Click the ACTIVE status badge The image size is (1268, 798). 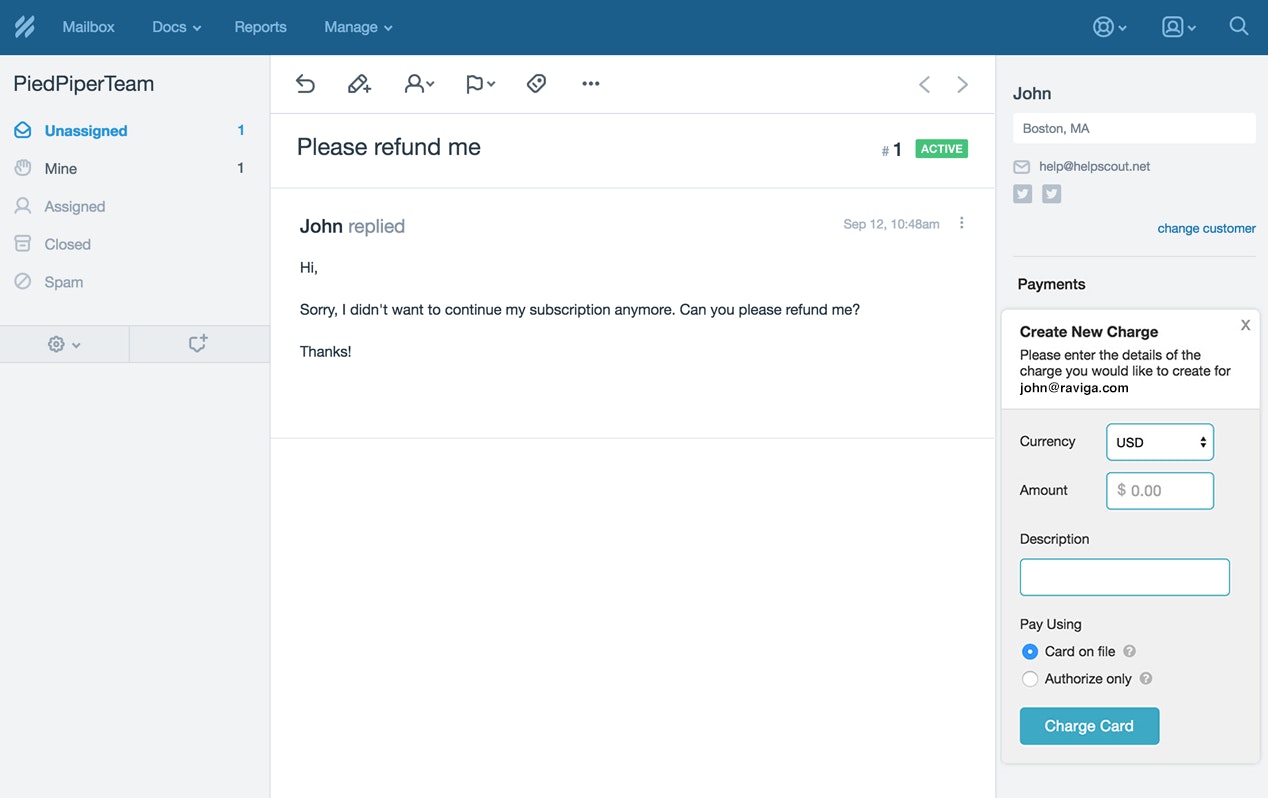[942, 149]
